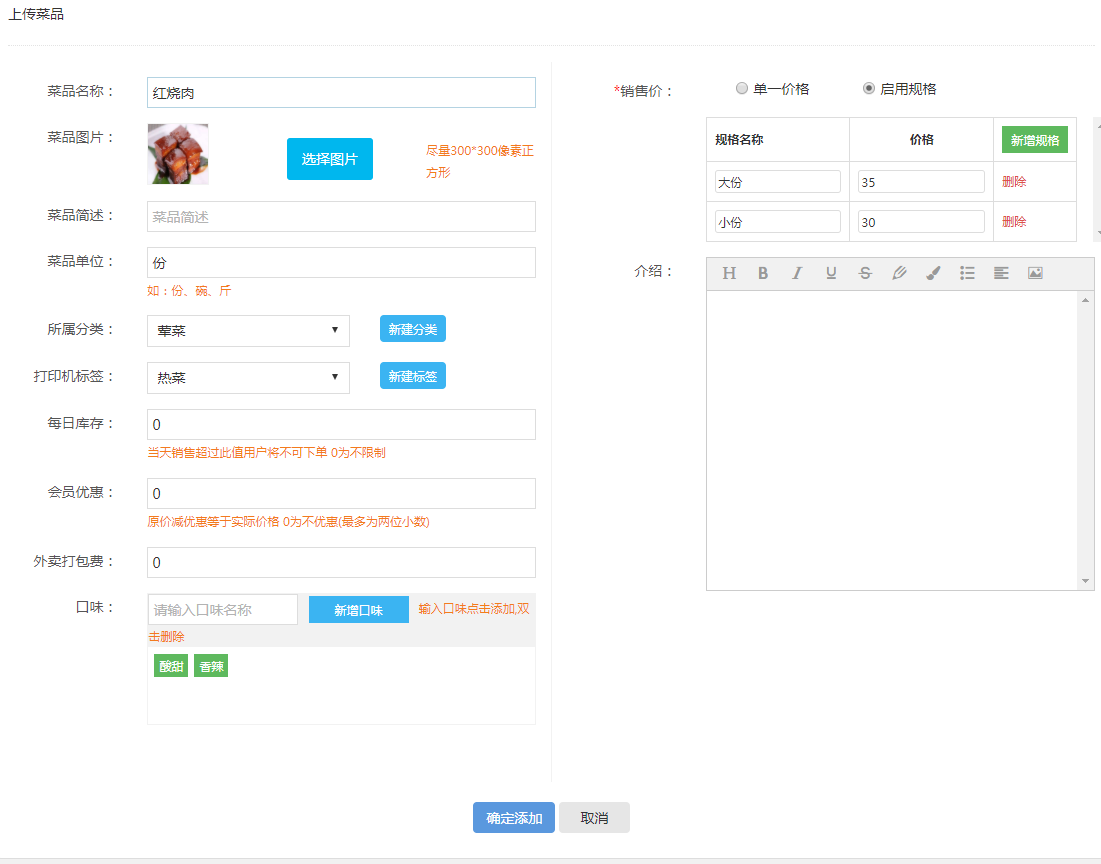Click the braised pork dish thumbnail
This screenshot has height=864, width=1101.
(178, 154)
